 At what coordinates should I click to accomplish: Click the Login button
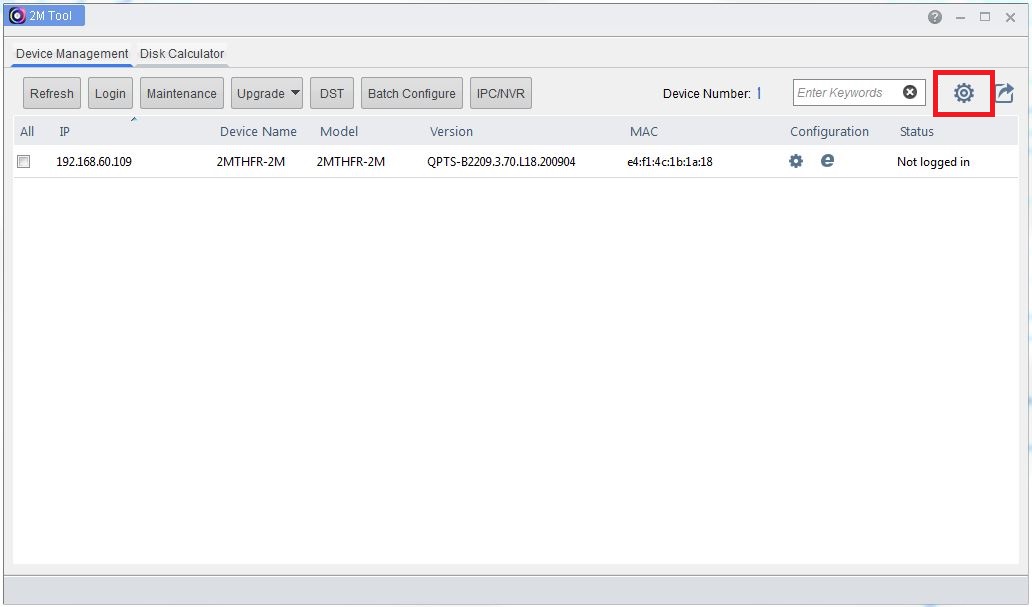110,93
